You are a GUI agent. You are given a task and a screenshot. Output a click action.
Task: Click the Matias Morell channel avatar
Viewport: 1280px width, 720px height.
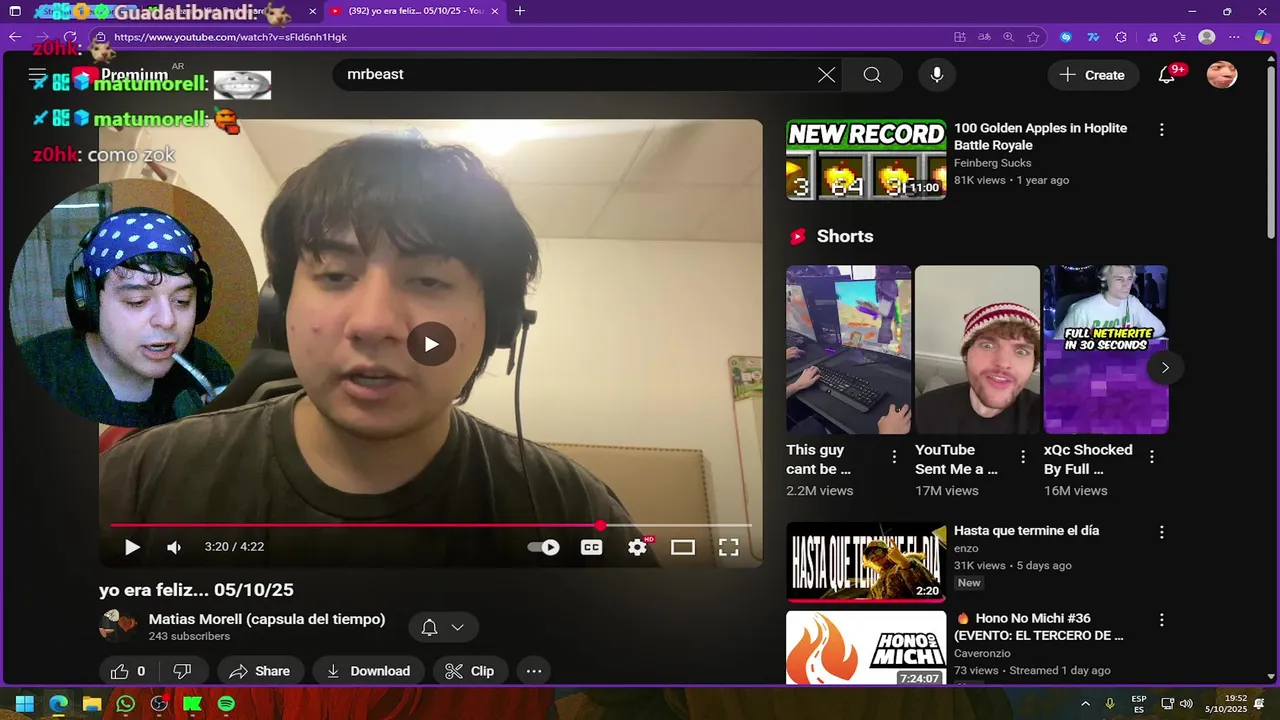coord(118,625)
